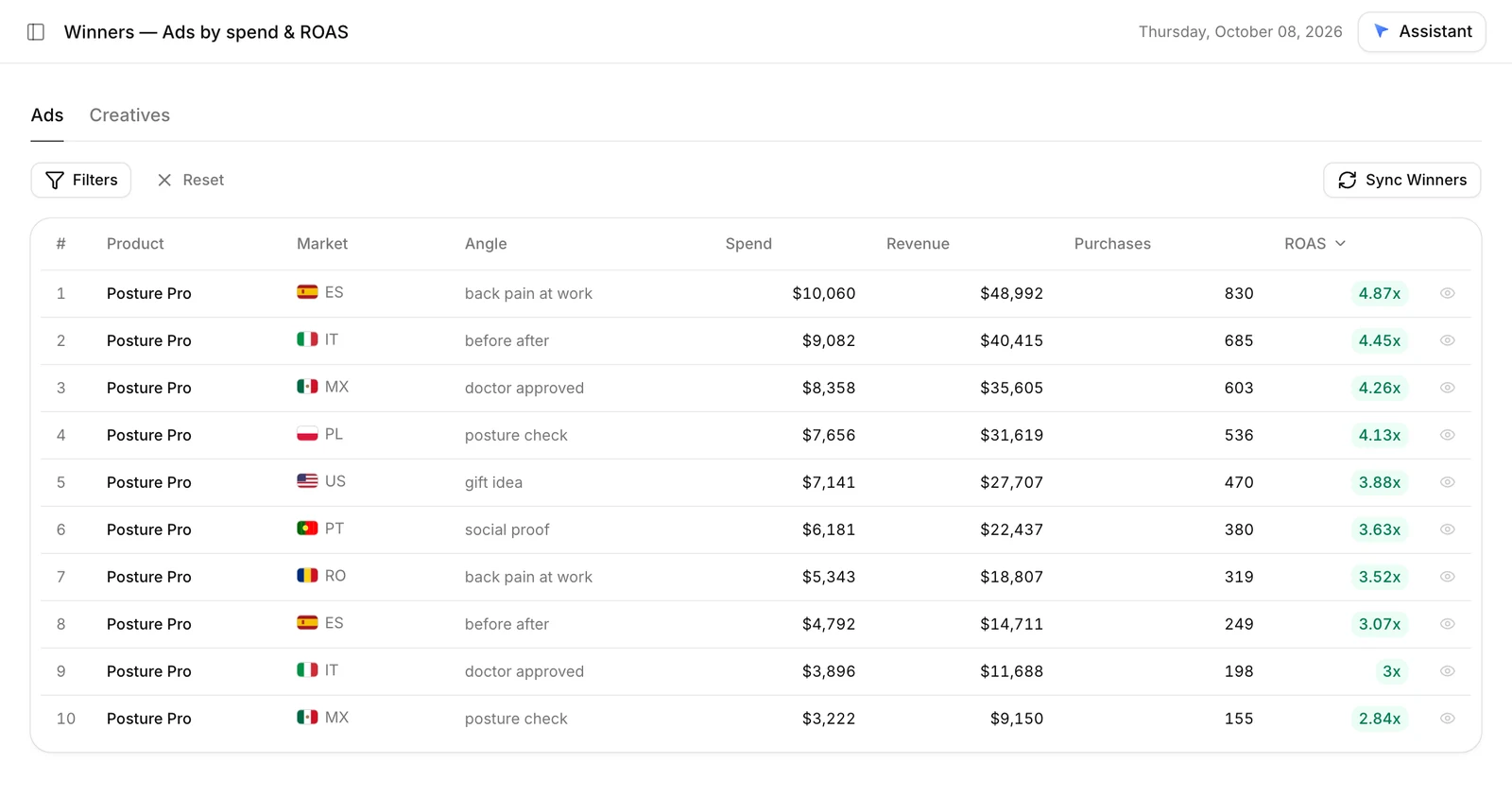Click Spain flag in row 1

point(307,292)
